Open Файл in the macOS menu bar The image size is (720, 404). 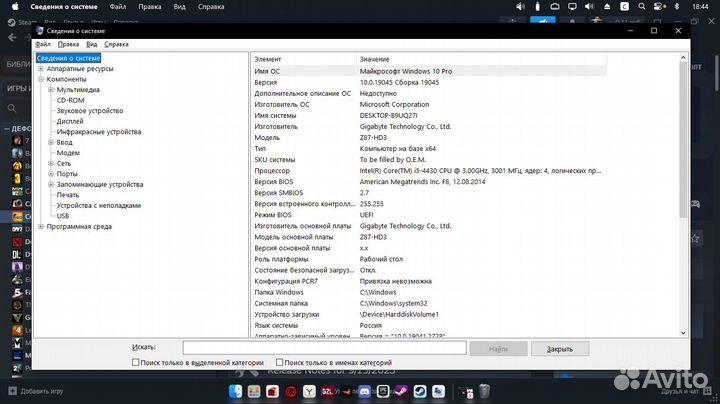point(118,6)
